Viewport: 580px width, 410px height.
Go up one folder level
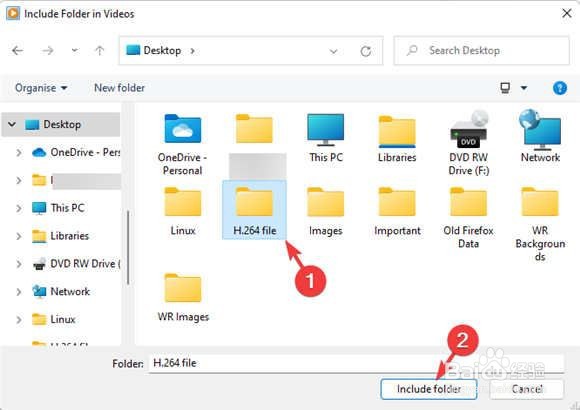click(x=100, y=50)
